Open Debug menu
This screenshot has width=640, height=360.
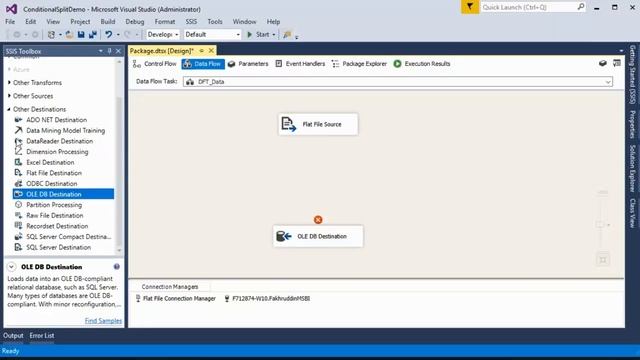135,22
